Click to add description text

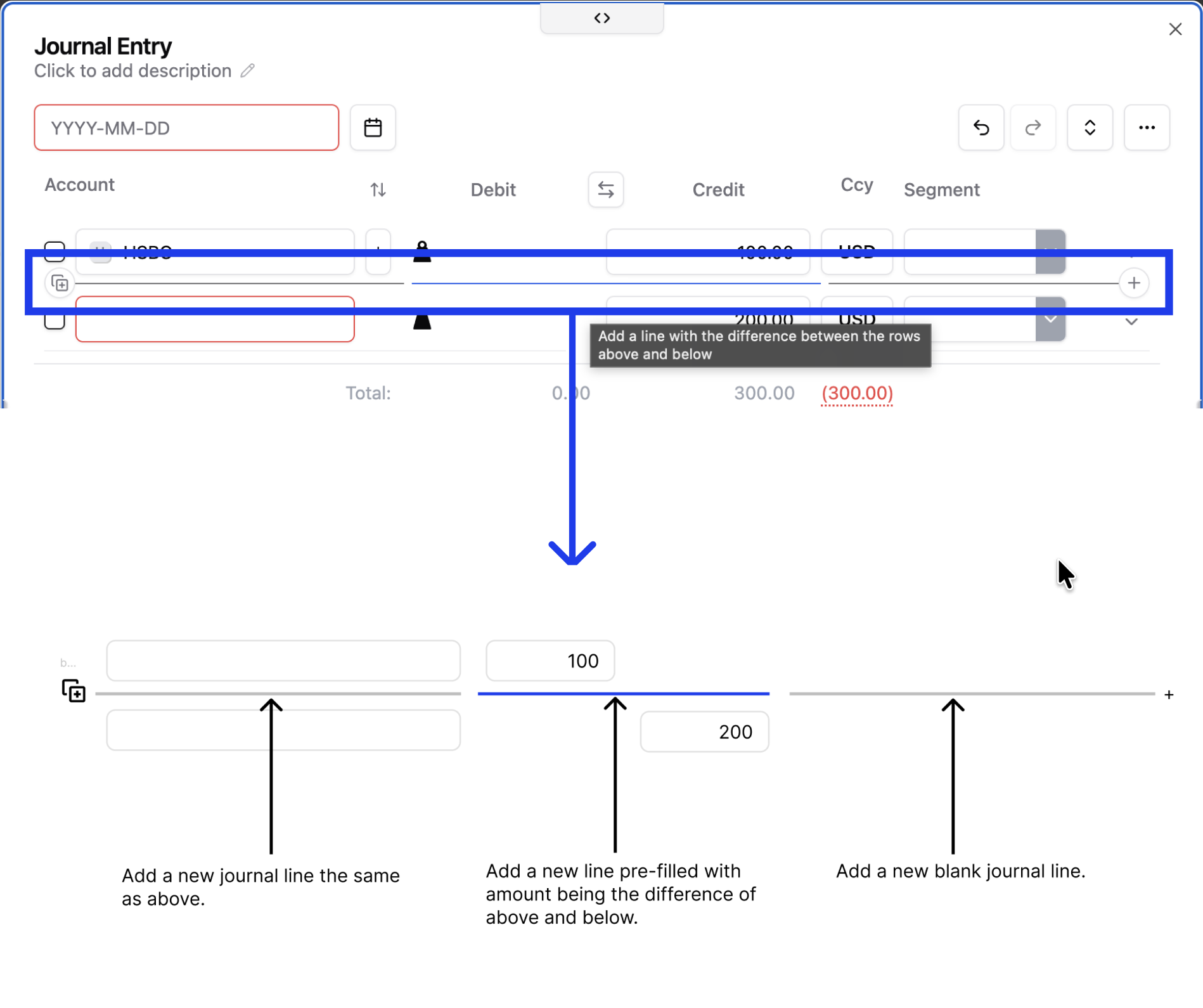click(x=133, y=70)
